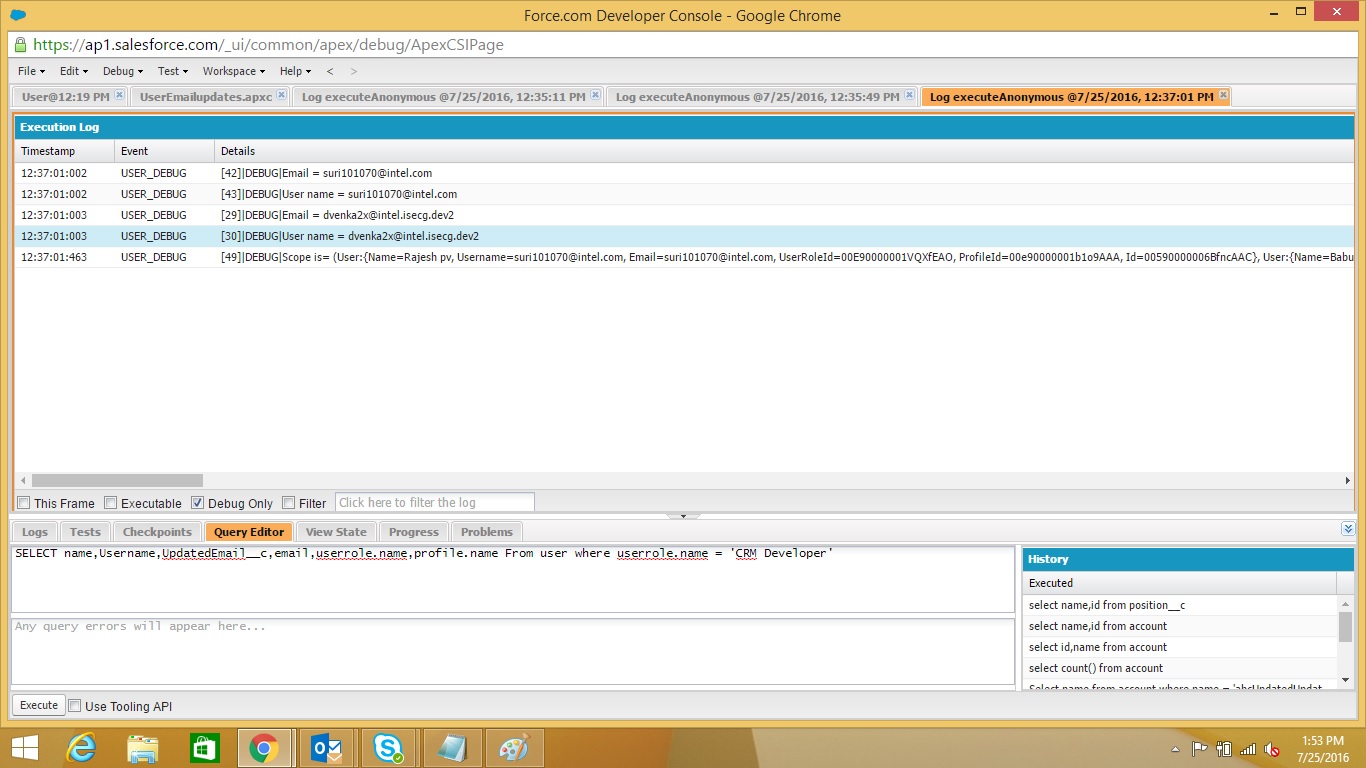1366x768 pixels.
Task: Enable the Filter checkbox
Action: pyautogui.click(x=289, y=503)
